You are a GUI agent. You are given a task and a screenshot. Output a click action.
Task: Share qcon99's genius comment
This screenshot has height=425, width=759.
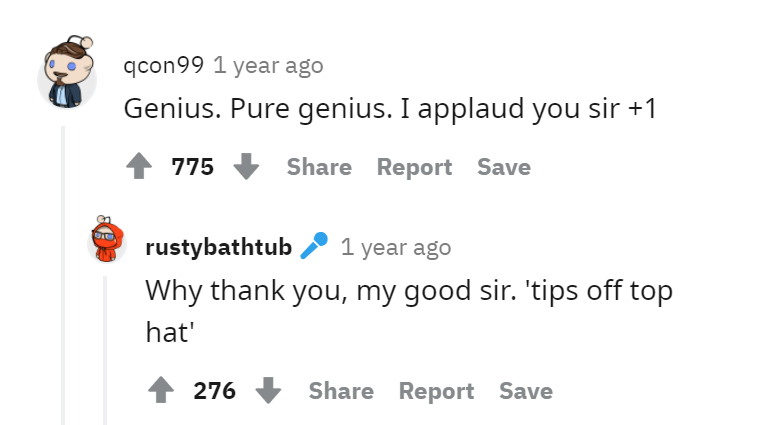[319, 167]
